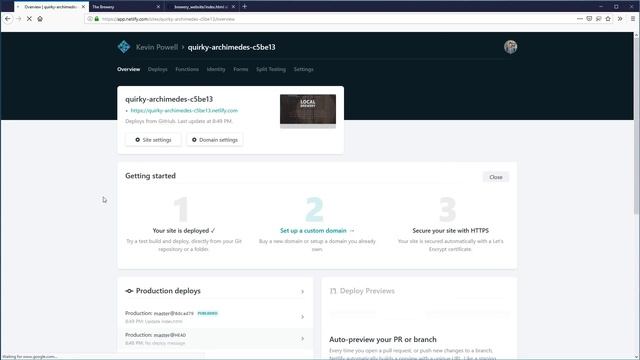Click the Domain settings button

215,140
